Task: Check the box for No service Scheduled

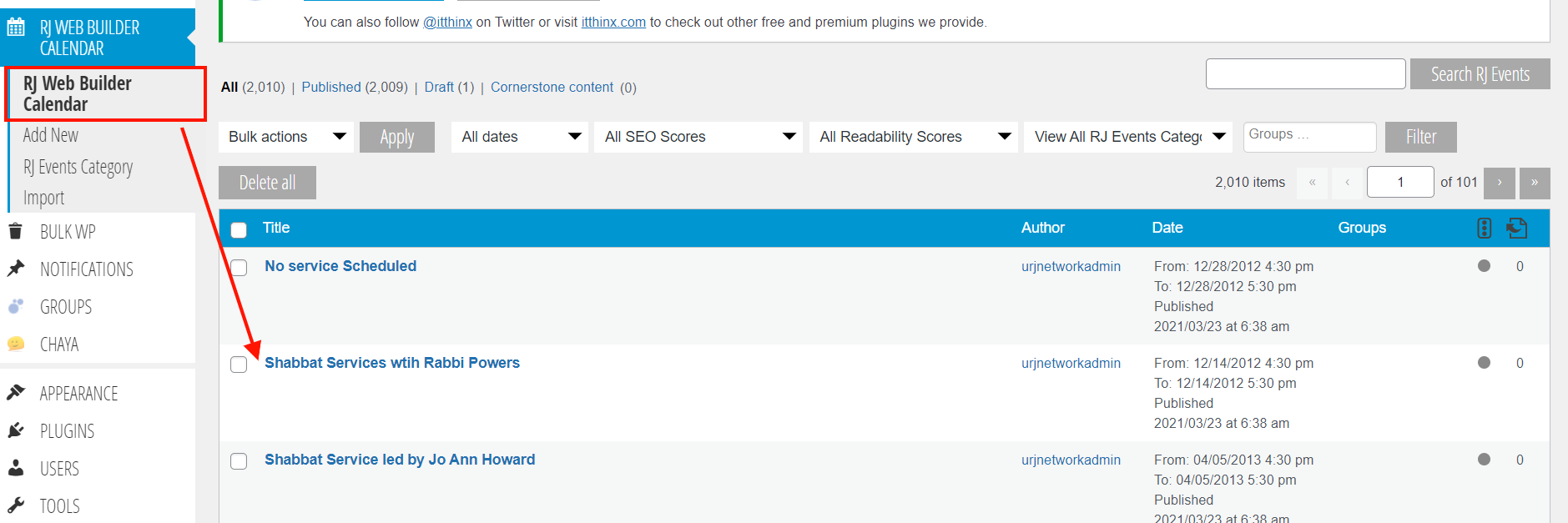Action: (x=239, y=268)
